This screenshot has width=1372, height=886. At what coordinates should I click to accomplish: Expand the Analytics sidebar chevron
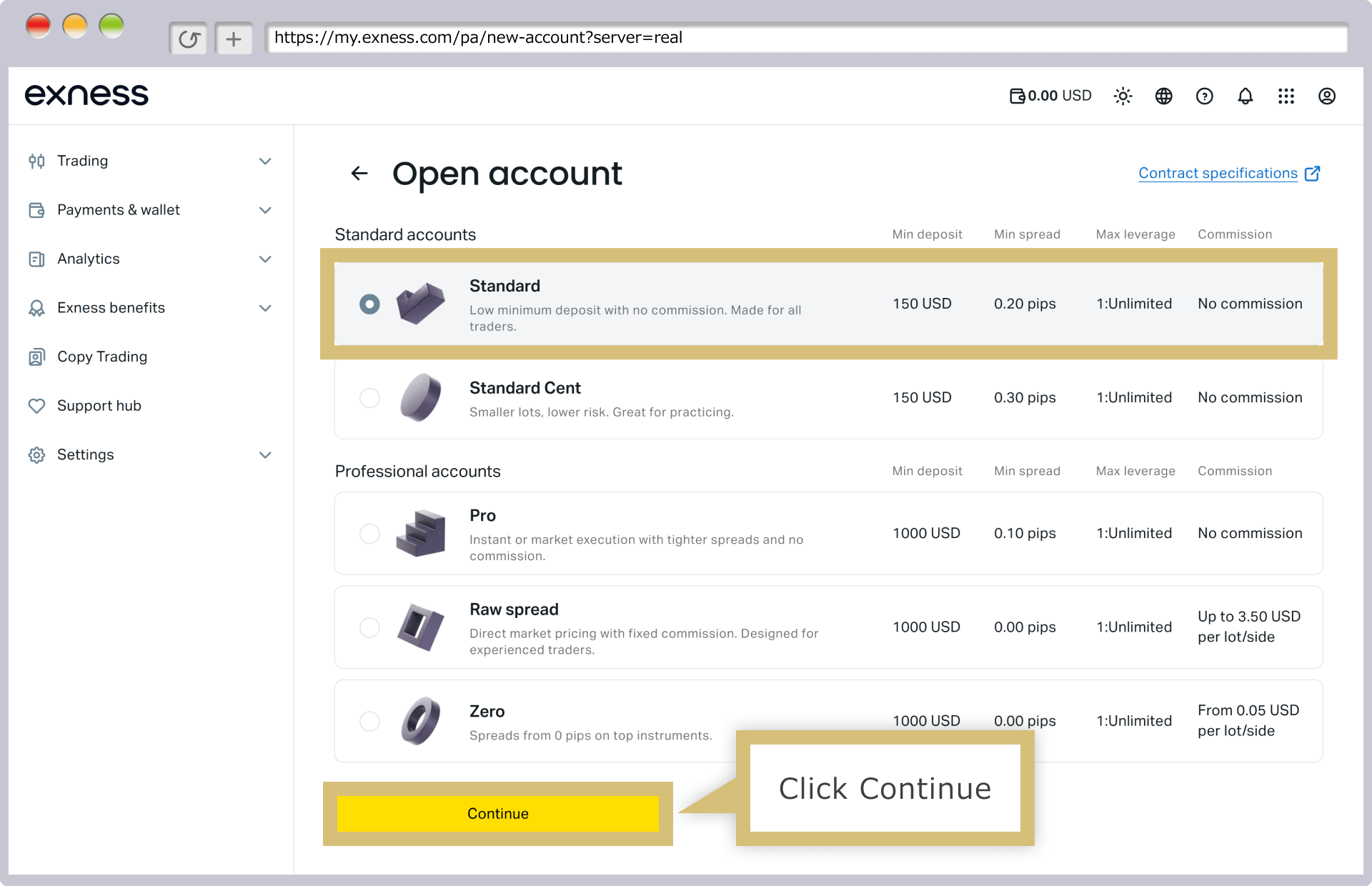coord(265,259)
